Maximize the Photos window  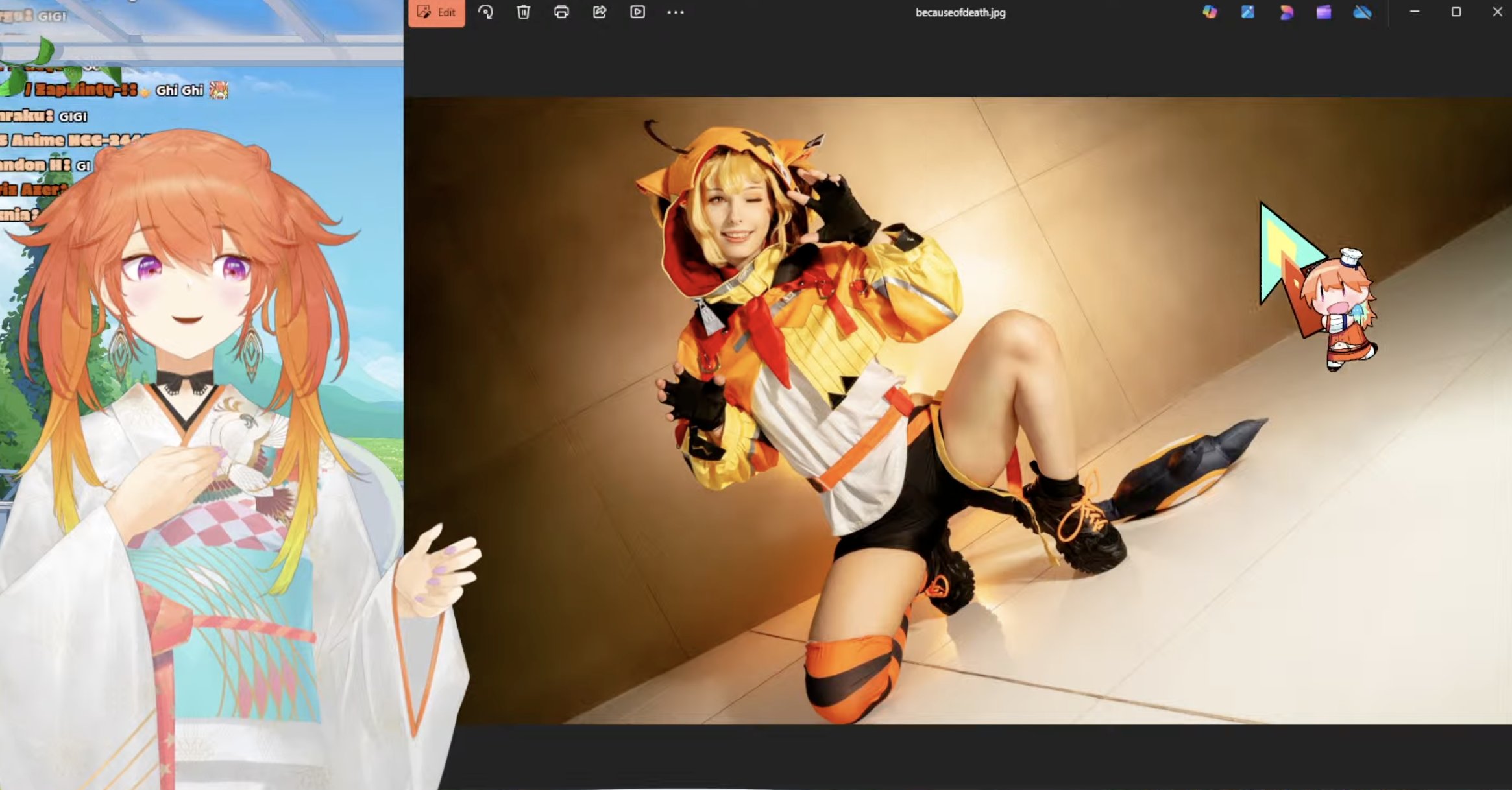1456,12
